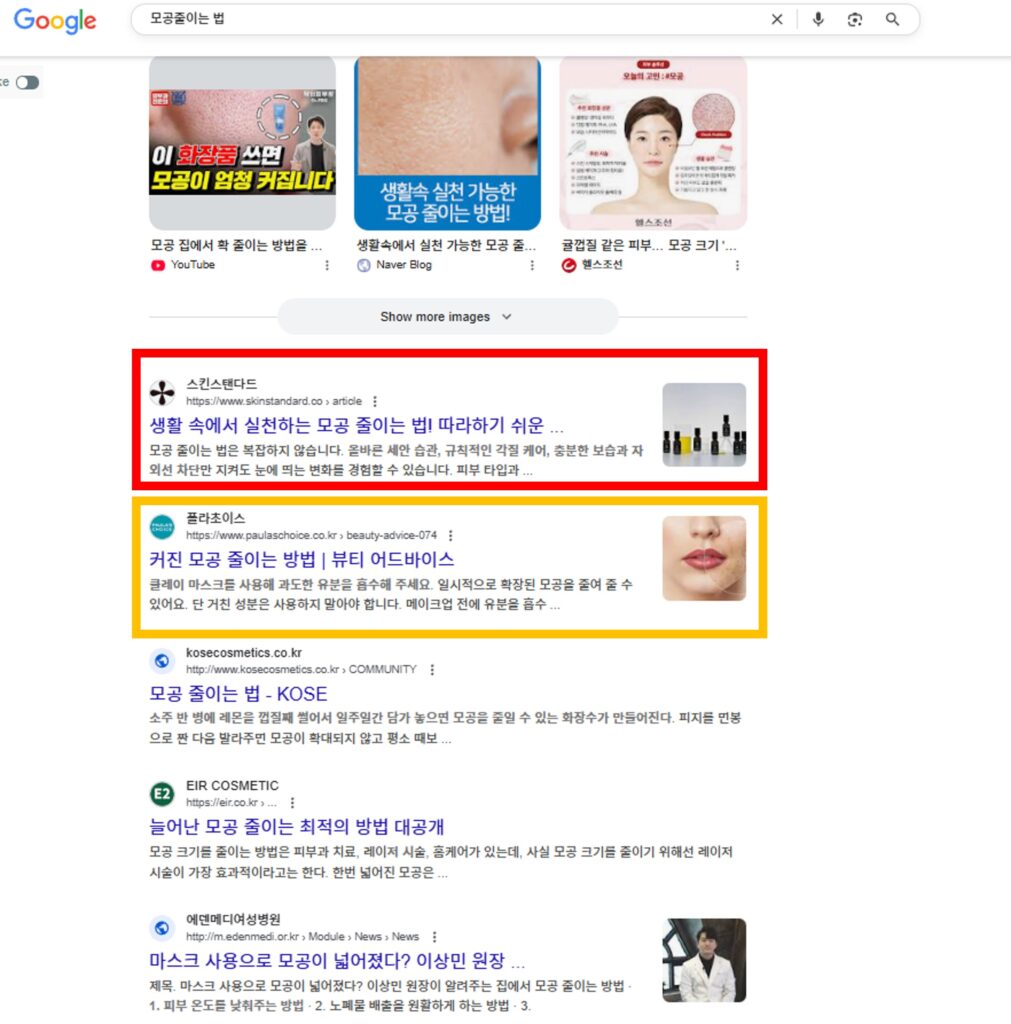Click the YouTube video thumbnail about 화장품
Image resolution: width=1011 pixels, height=1024 pixels.
point(242,143)
